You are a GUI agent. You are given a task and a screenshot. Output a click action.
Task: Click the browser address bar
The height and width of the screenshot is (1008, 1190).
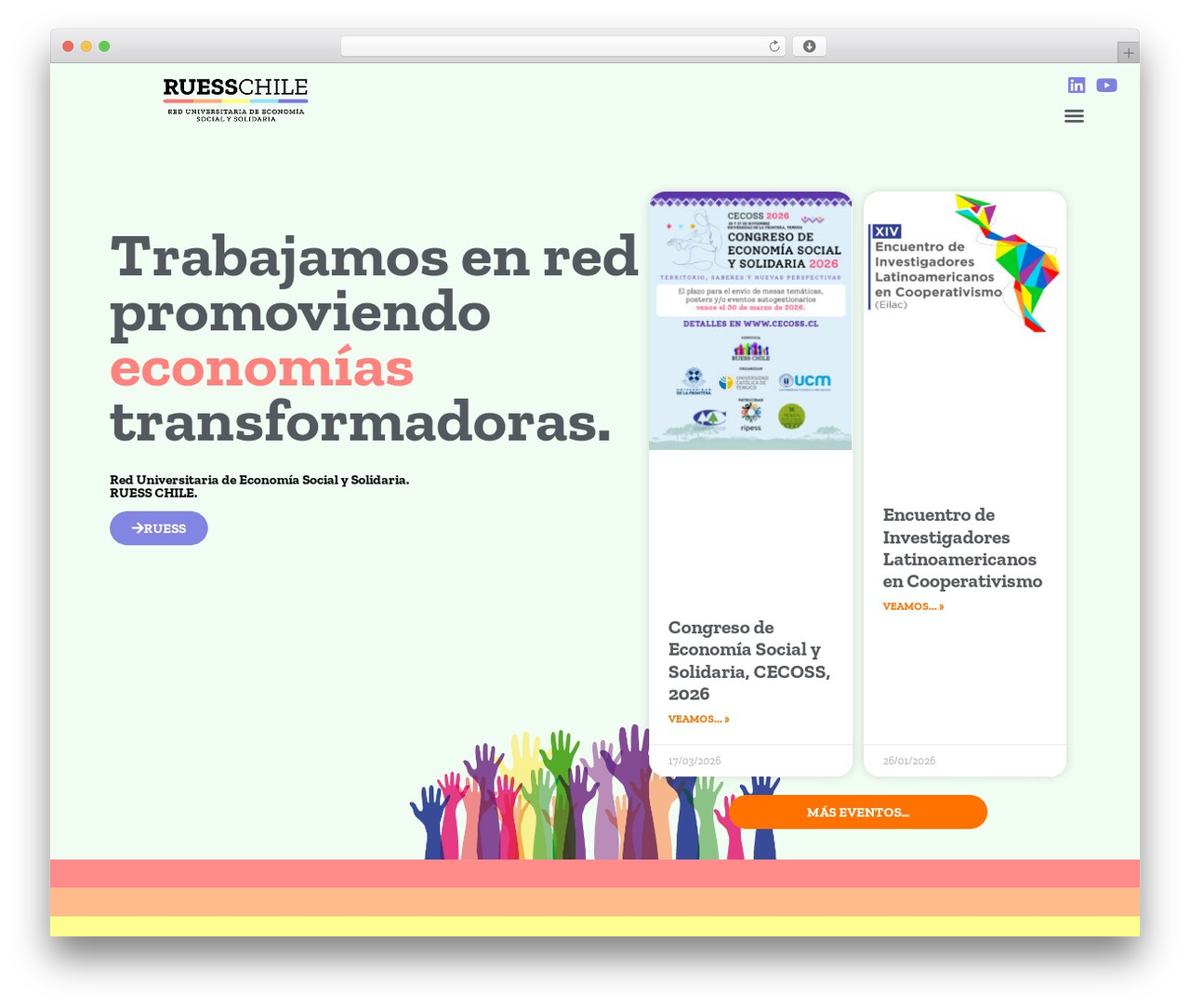[x=562, y=46]
